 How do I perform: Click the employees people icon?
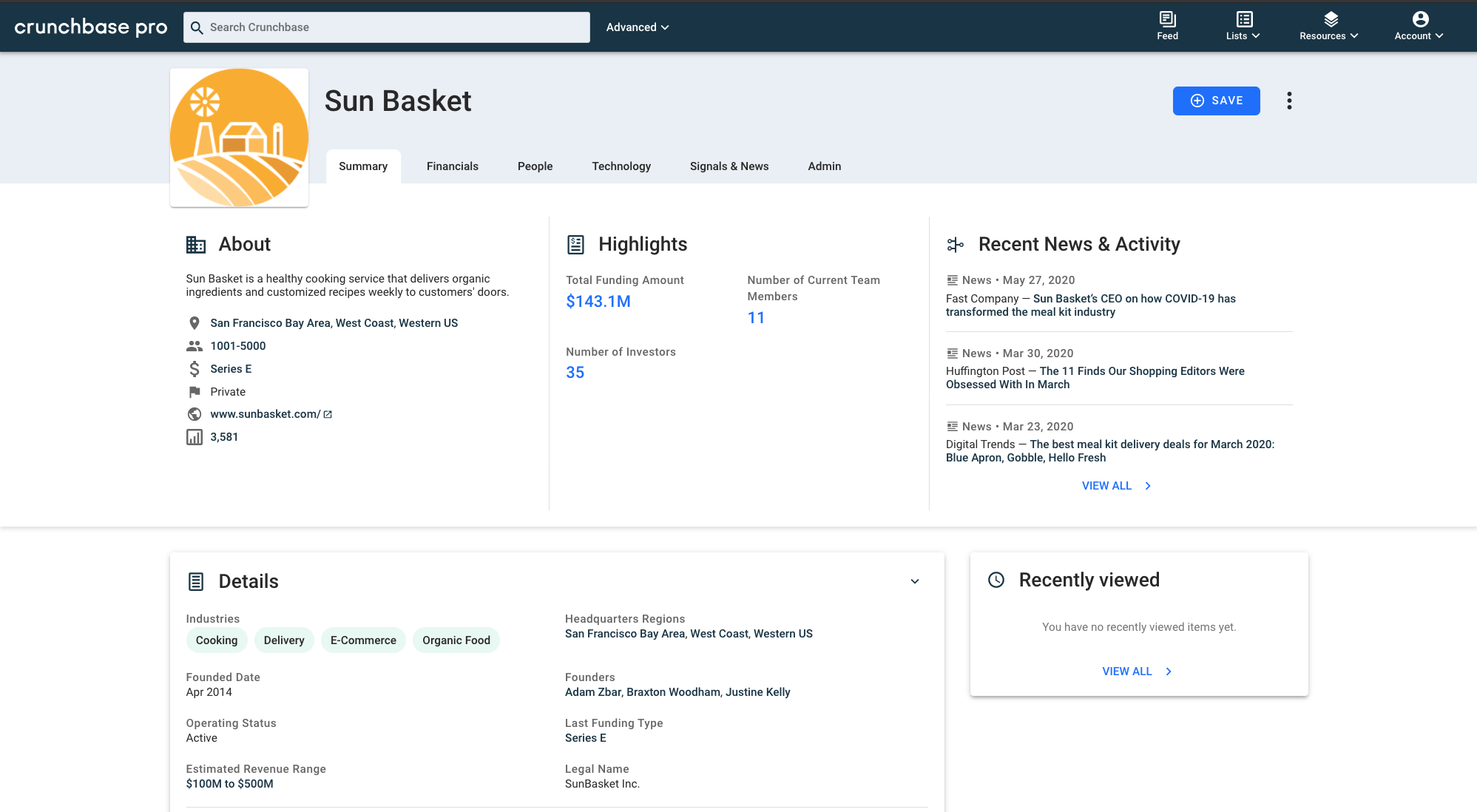click(195, 346)
